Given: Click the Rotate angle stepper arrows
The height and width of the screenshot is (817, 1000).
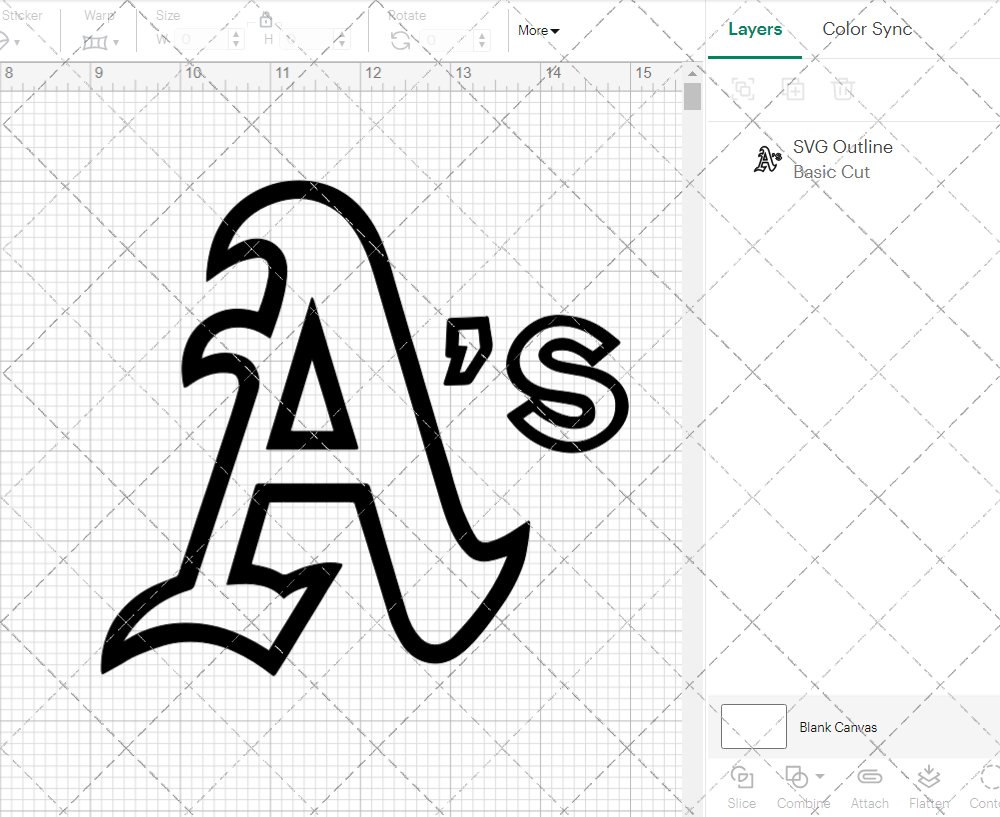Looking at the screenshot, I should 485,40.
